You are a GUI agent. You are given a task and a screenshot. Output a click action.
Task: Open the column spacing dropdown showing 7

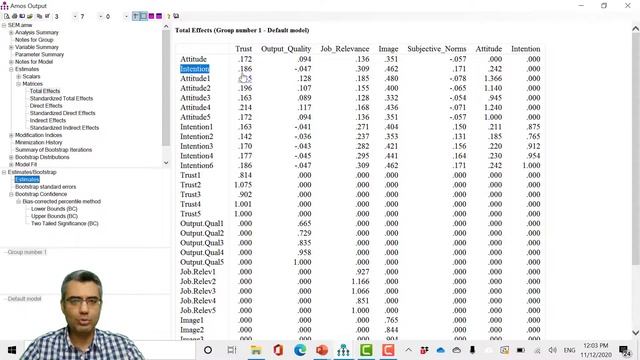click(100, 16)
